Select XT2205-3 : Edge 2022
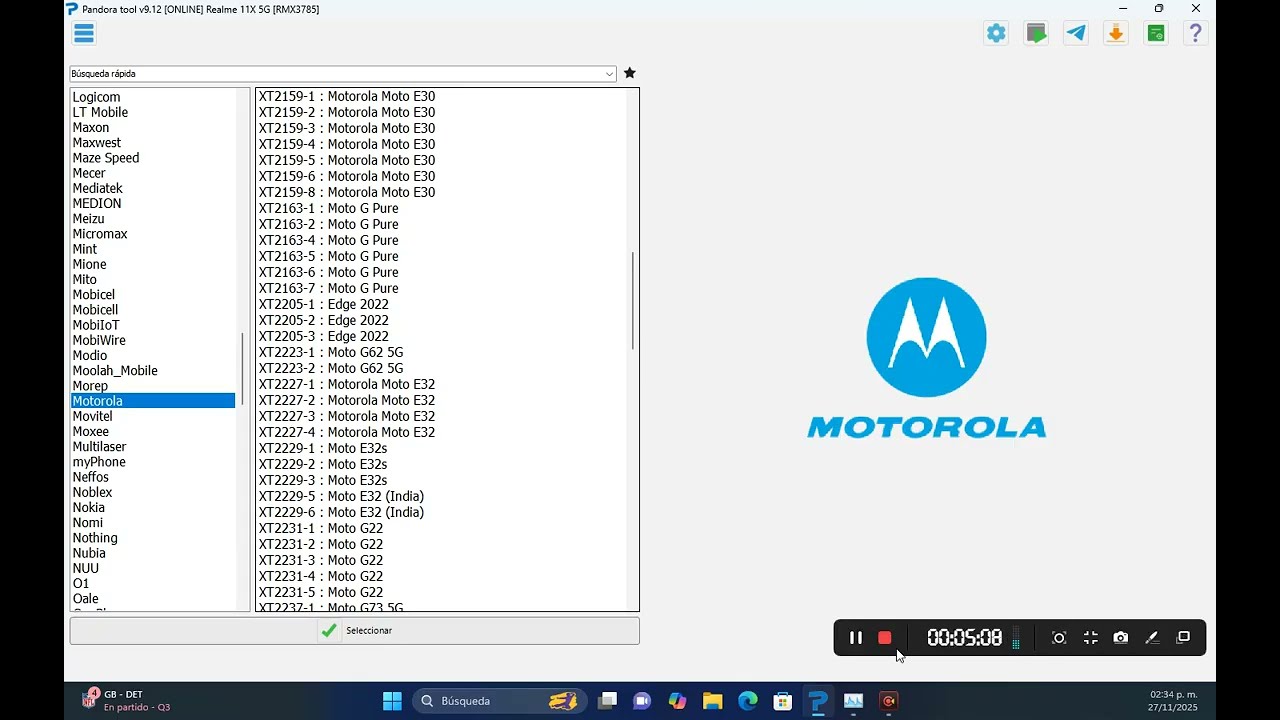The height and width of the screenshot is (720, 1280). pos(324,336)
